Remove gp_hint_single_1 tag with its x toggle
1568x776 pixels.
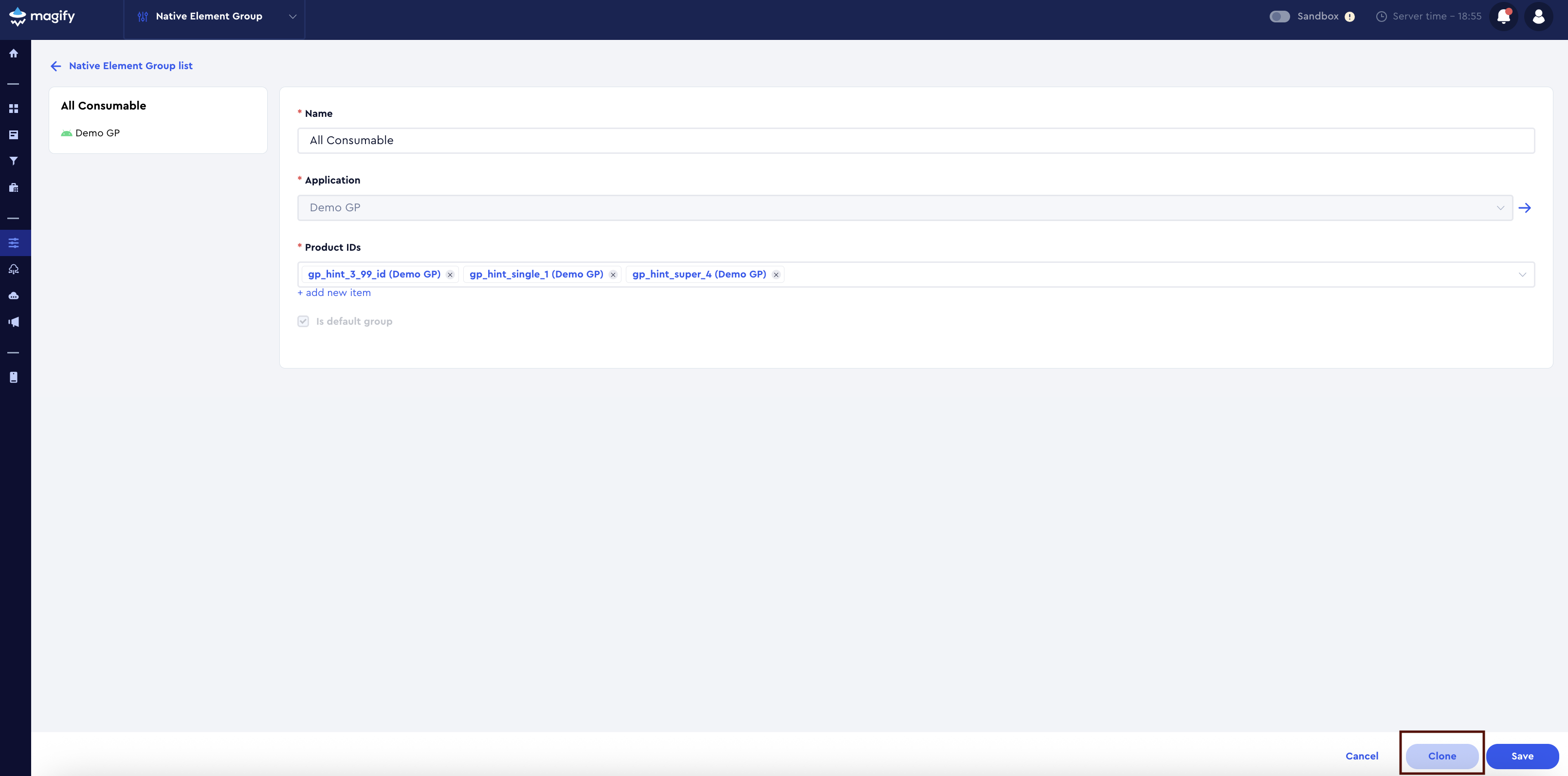click(613, 275)
